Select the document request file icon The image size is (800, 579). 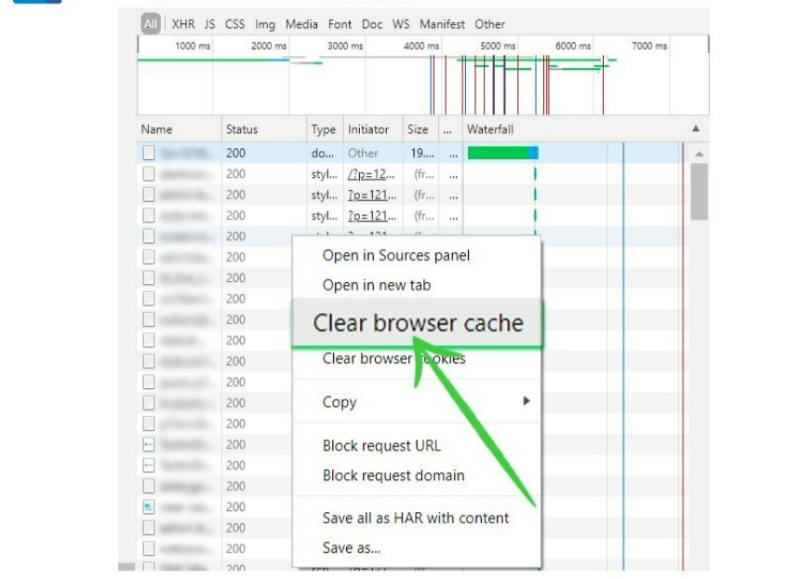(x=148, y=153)
